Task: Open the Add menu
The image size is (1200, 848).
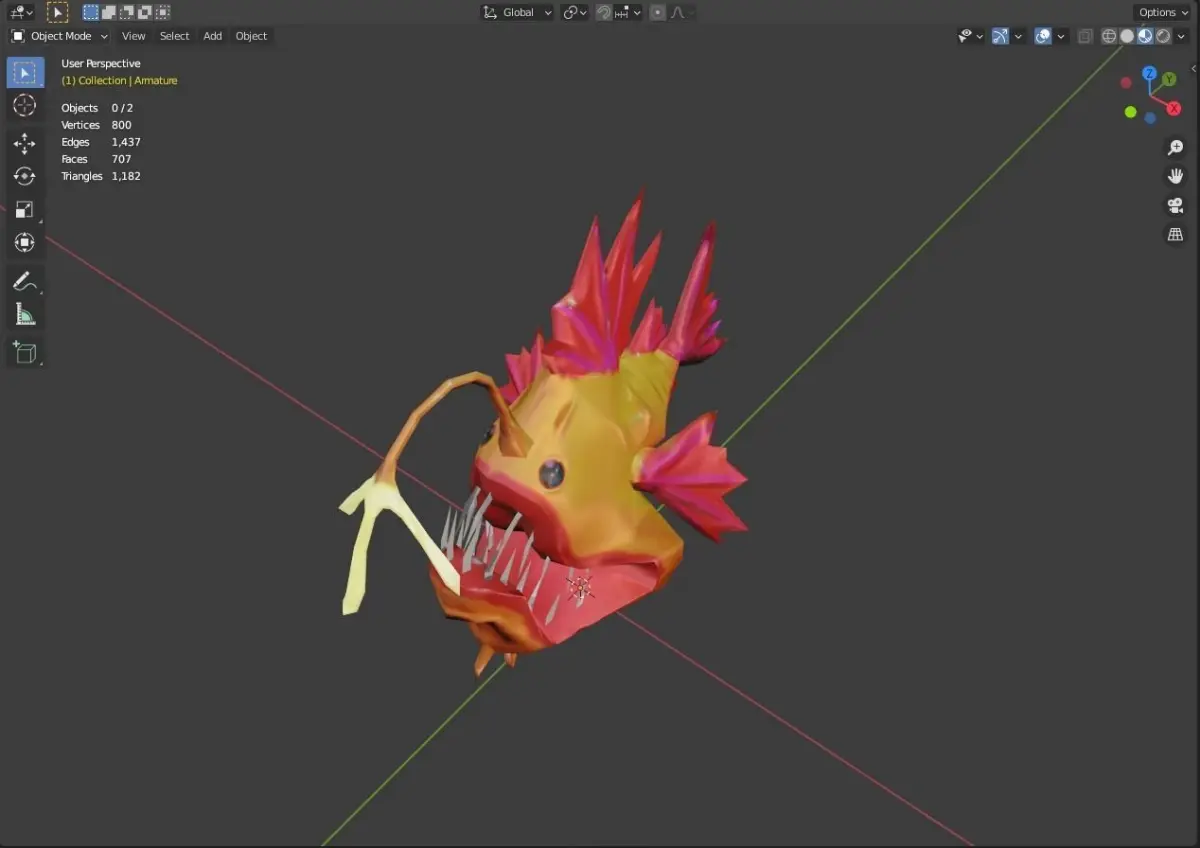Action: pyautogui.click(x=212, y=36)
